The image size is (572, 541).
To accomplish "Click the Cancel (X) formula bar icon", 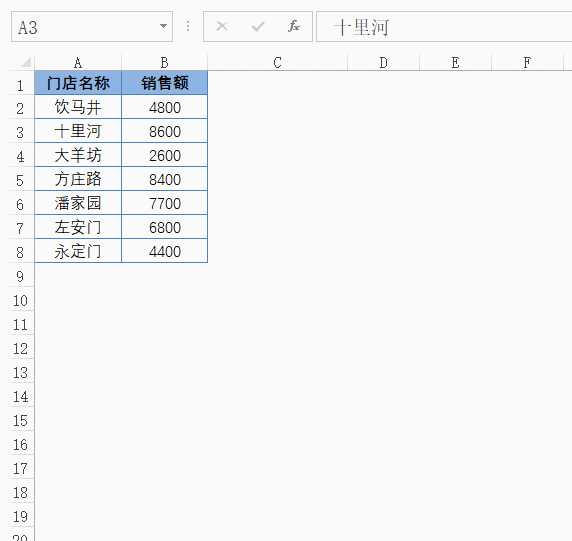I will point(222,26).
